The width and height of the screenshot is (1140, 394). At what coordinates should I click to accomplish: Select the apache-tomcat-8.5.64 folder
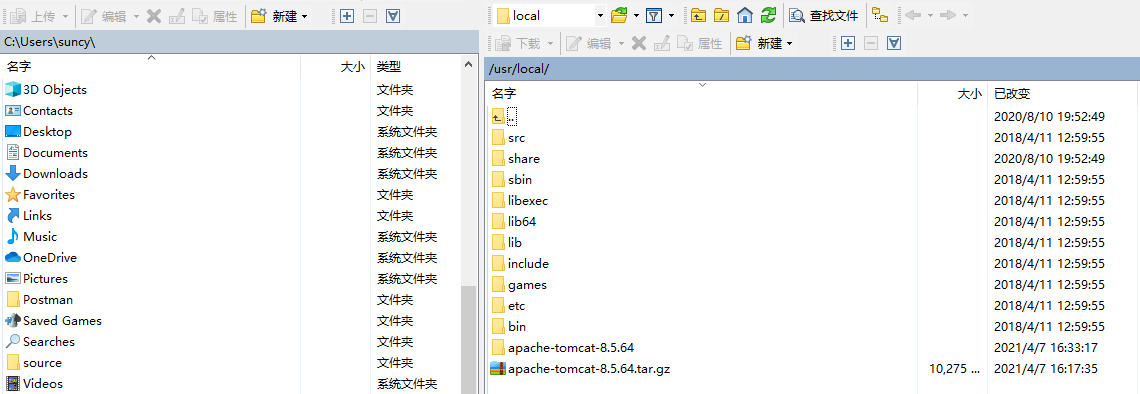coord(563,347)
